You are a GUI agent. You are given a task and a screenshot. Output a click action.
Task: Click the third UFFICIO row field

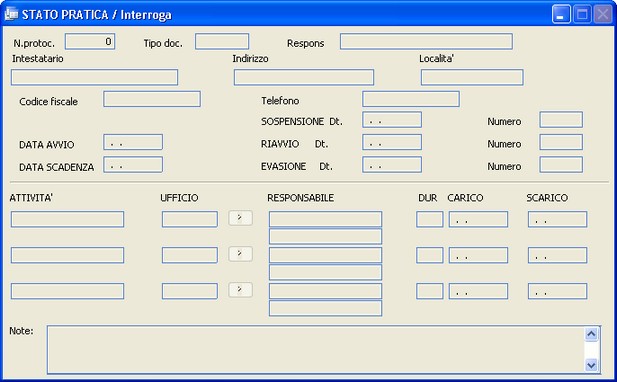point(190,291)
